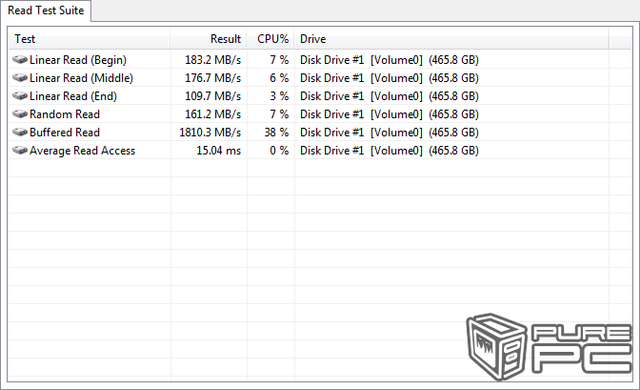Click the Linear Read (Begin) drive icon
The image size is (640, 390).
tap(20, 60)
